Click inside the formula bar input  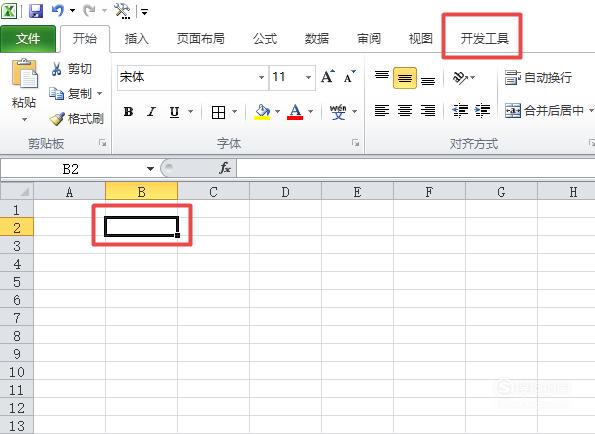pos(416,168)
